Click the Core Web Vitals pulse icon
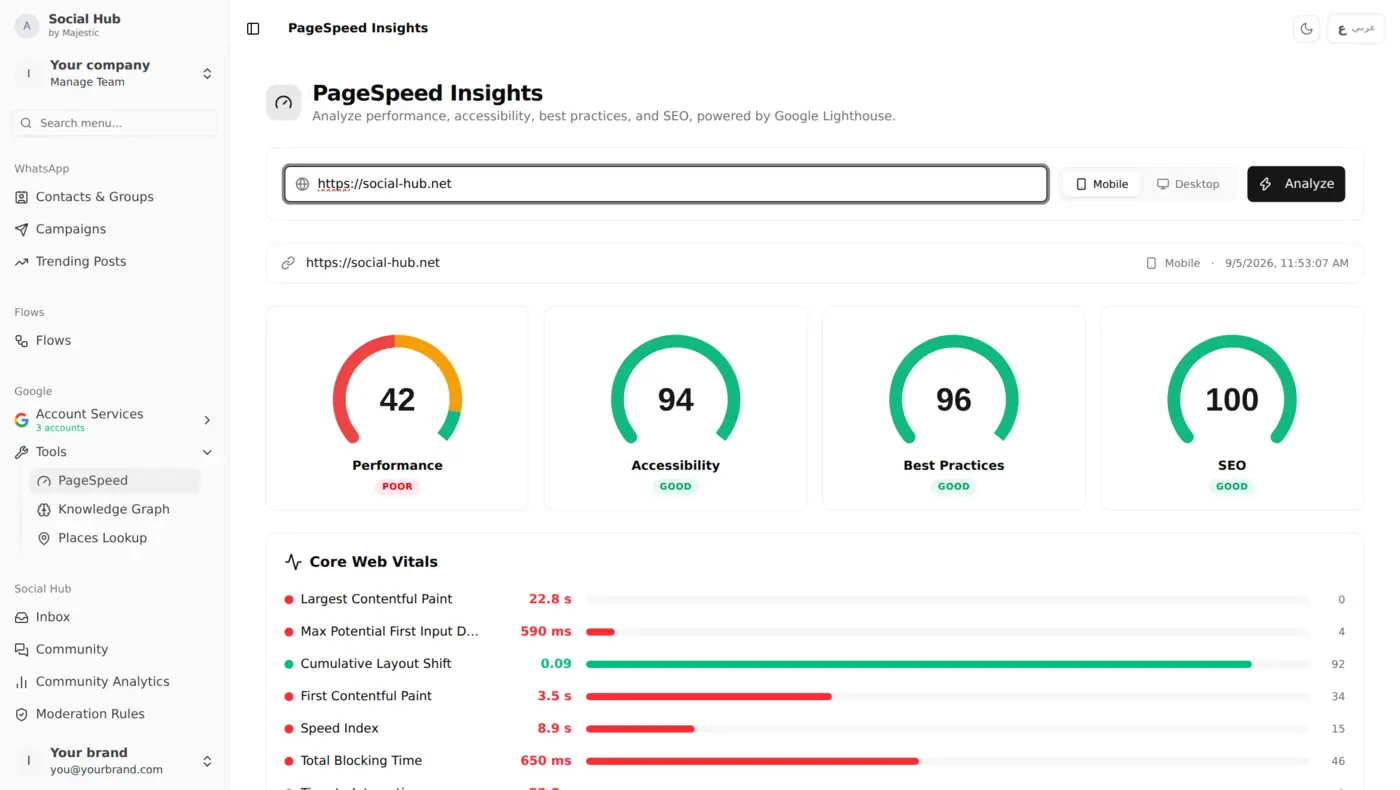Viewport: 1400px width, 790px height. [x=293, y=562]
